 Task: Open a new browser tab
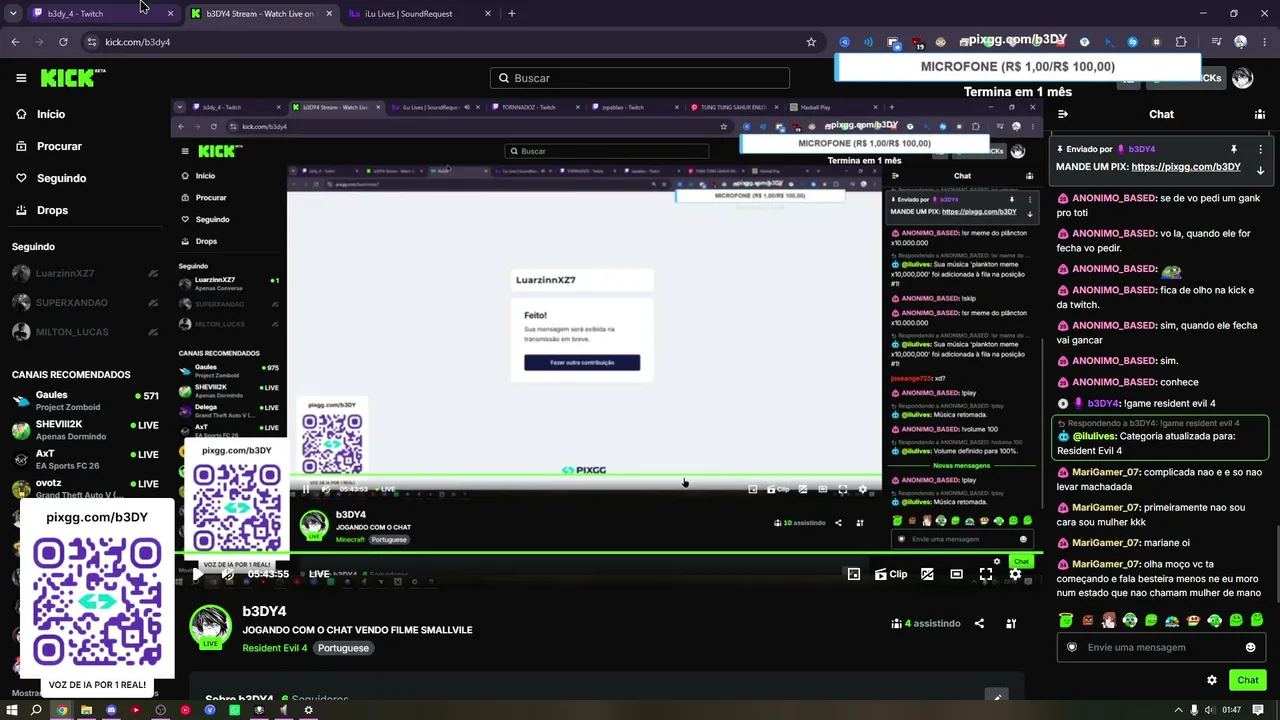[x=512, y=14]
